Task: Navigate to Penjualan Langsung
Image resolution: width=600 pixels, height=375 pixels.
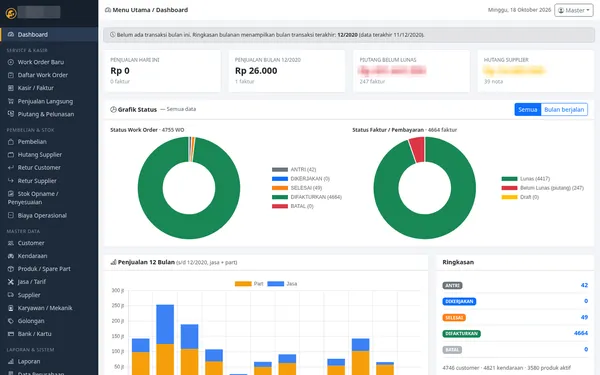Action: point(49,101)
